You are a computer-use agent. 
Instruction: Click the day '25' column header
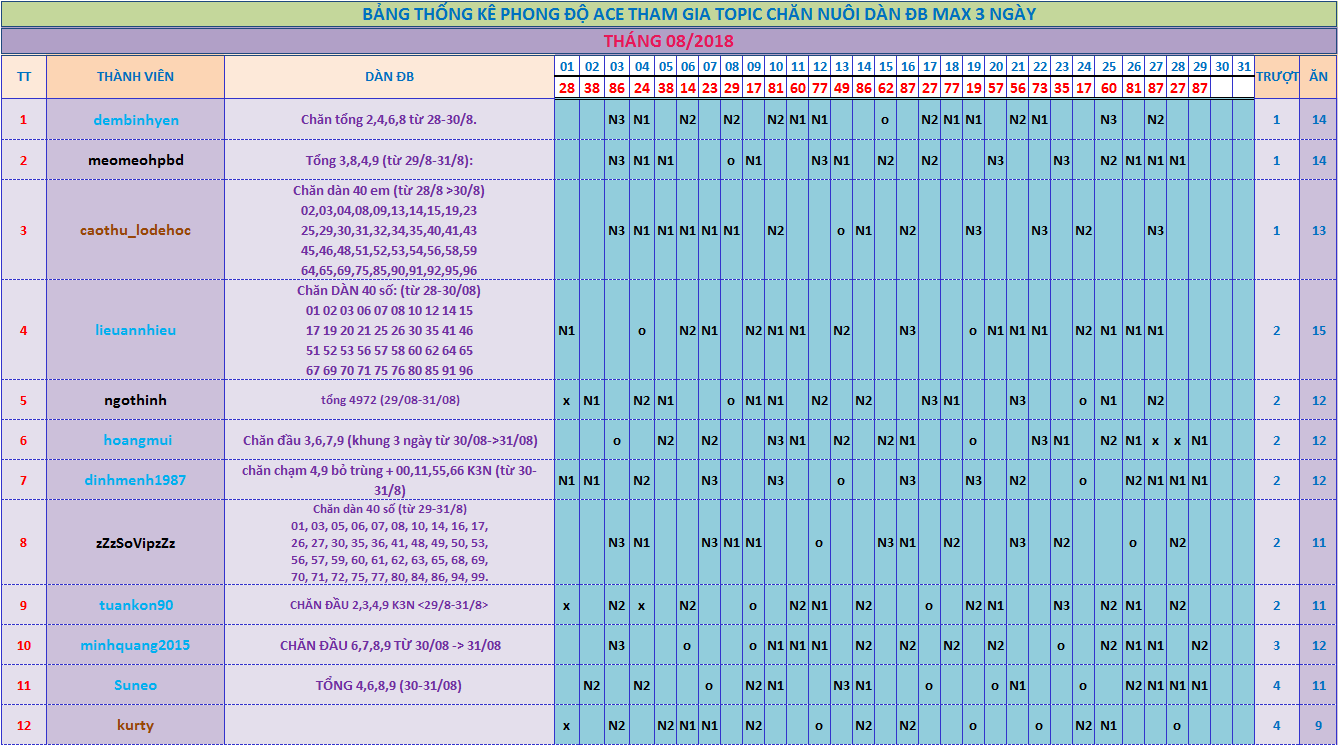click(1108, 66)
